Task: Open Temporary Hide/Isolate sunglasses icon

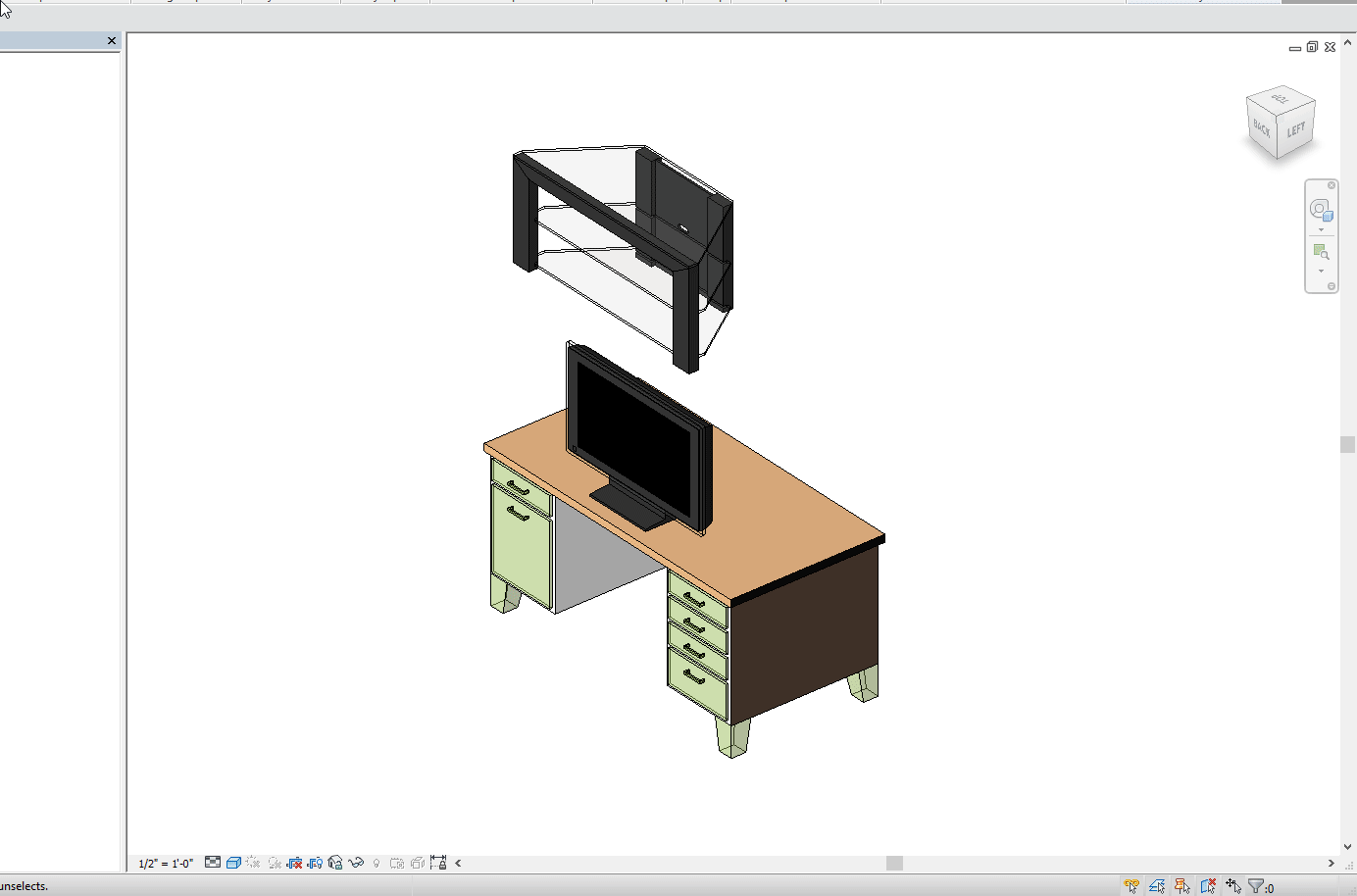Action: click(x=356, y=863)
